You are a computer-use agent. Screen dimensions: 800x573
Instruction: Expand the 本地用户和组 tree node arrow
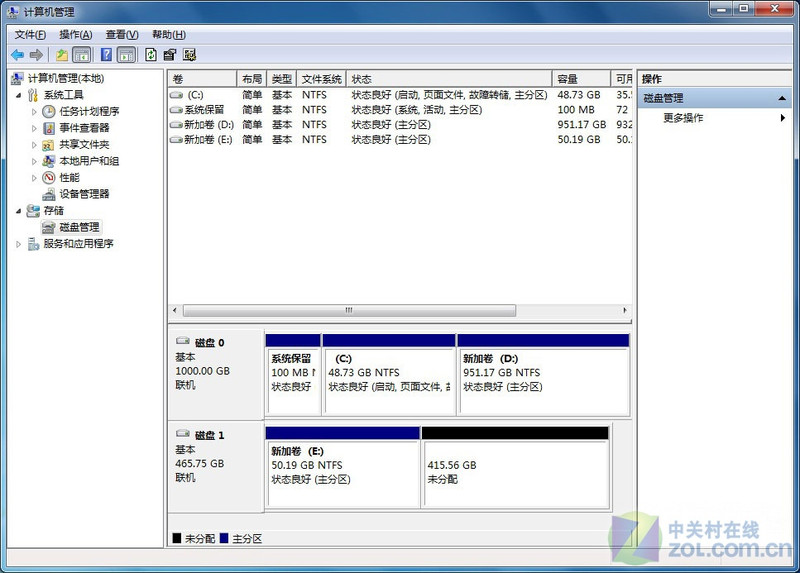[34, 162]
